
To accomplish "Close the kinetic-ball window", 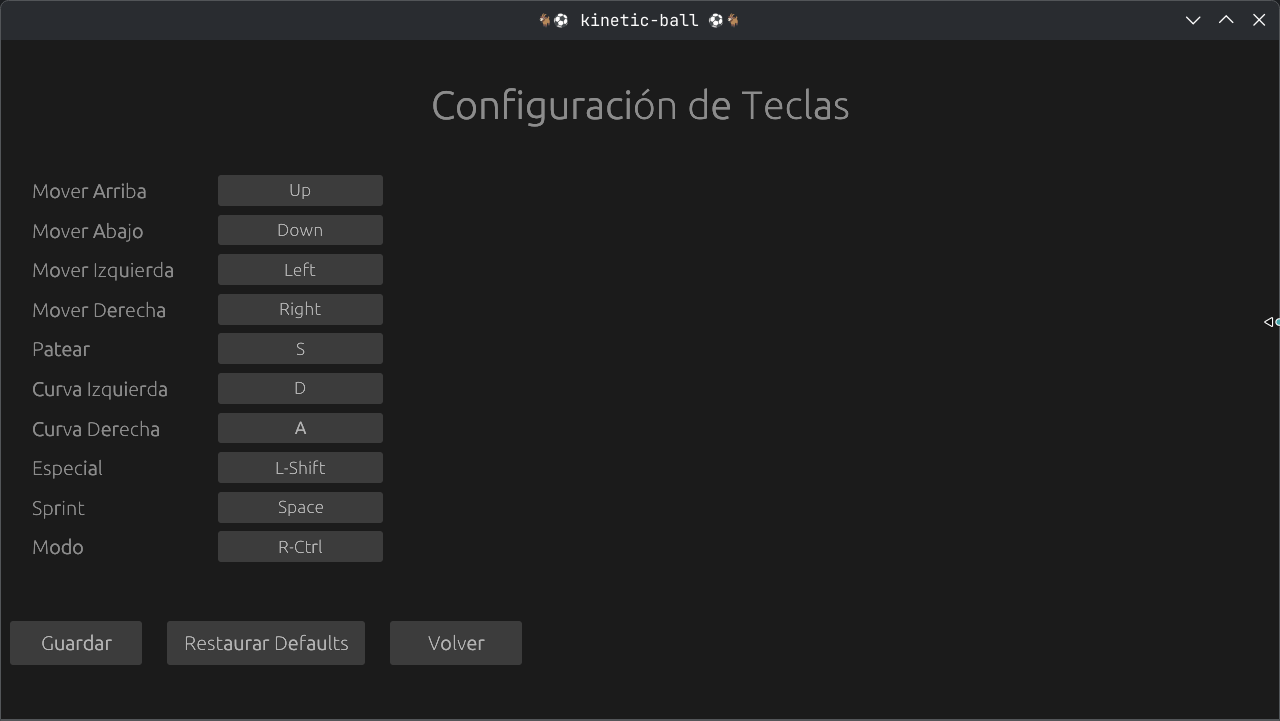I will [1259, 20].
